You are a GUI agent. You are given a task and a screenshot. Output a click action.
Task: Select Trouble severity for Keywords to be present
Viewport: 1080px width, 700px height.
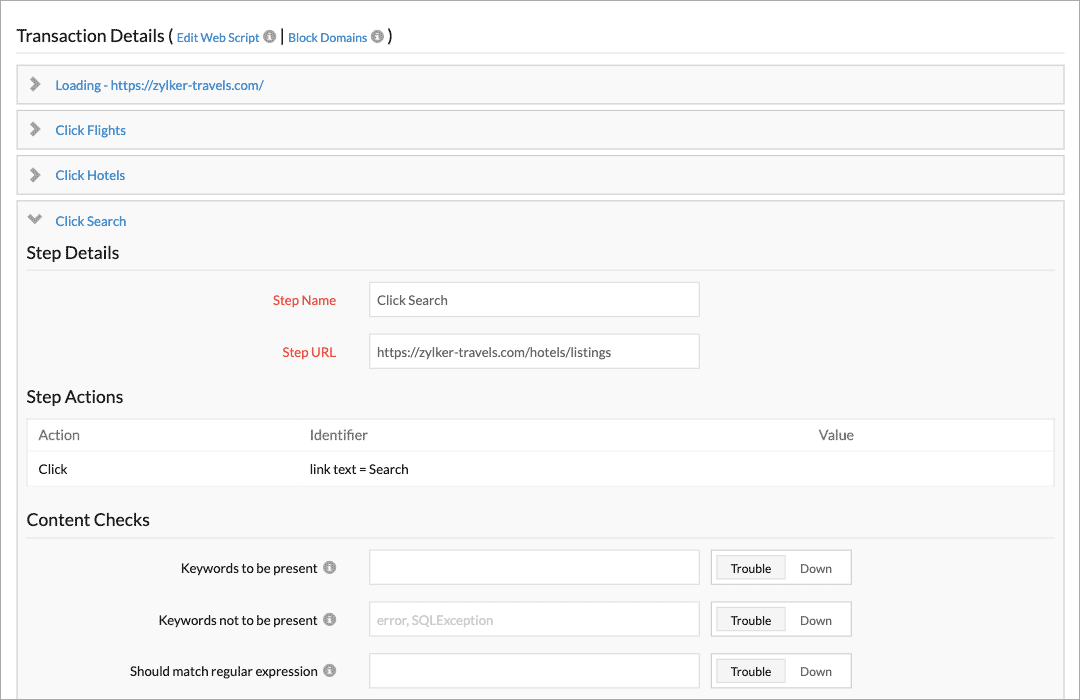click(x=749, y=567)
